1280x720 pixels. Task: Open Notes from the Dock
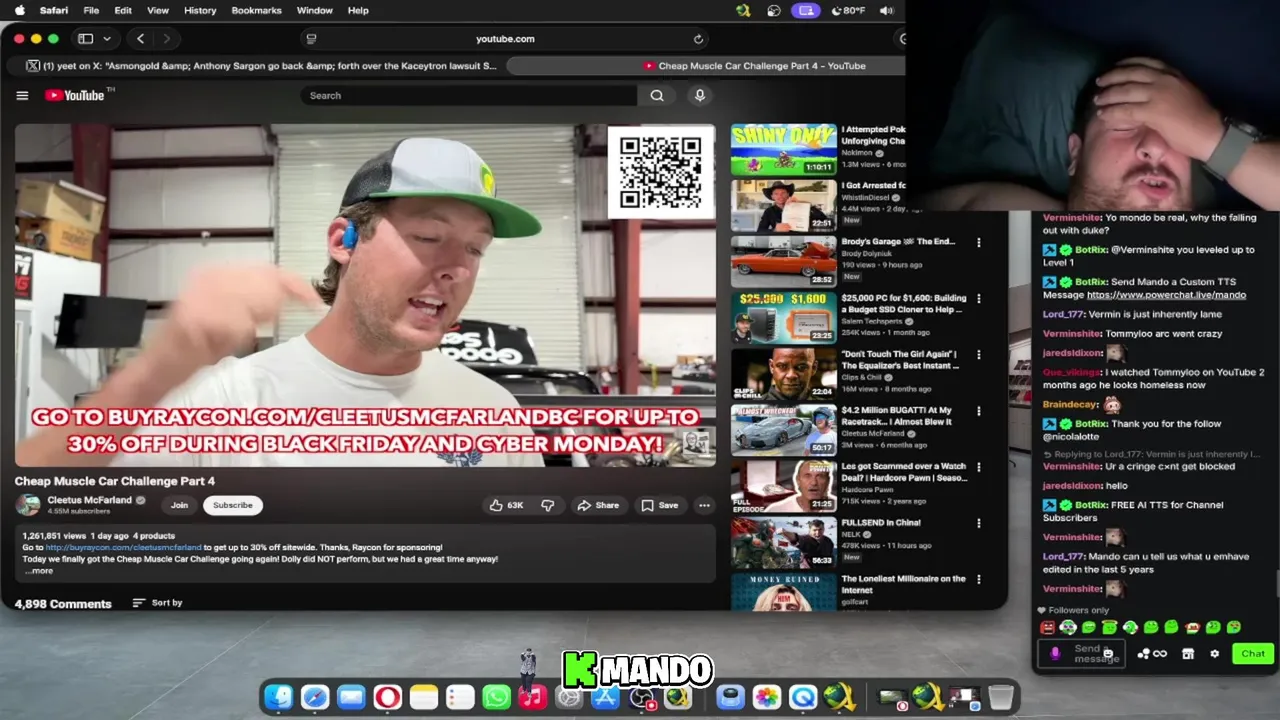tap(424, 697)
